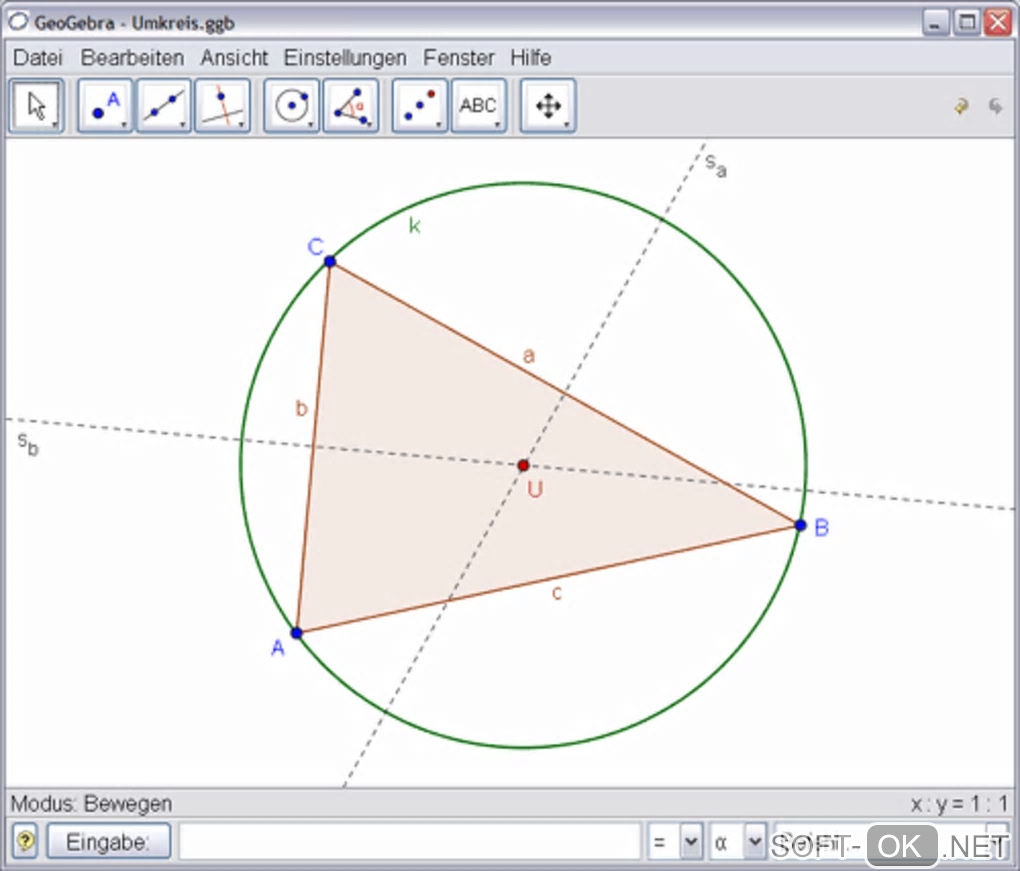
Task: Open the Ansicht menu
Action: click(x=234, y=58)
